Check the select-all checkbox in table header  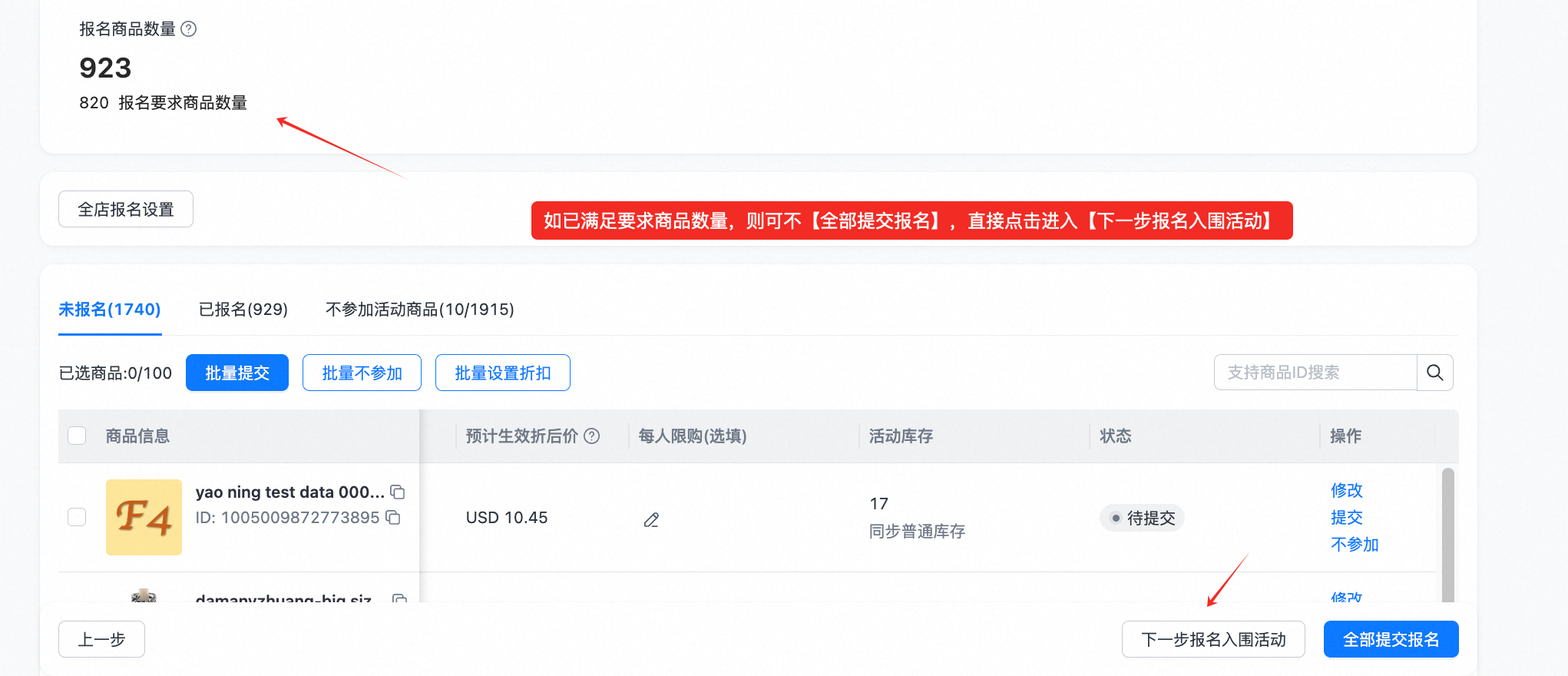(77, 436)
